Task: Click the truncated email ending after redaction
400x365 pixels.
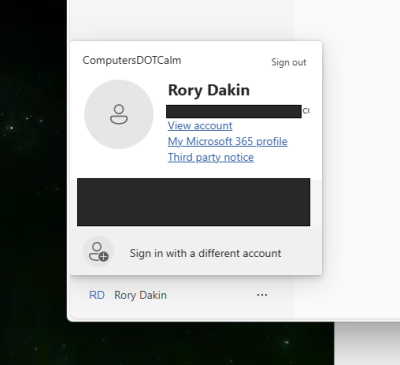Action: 306,111
